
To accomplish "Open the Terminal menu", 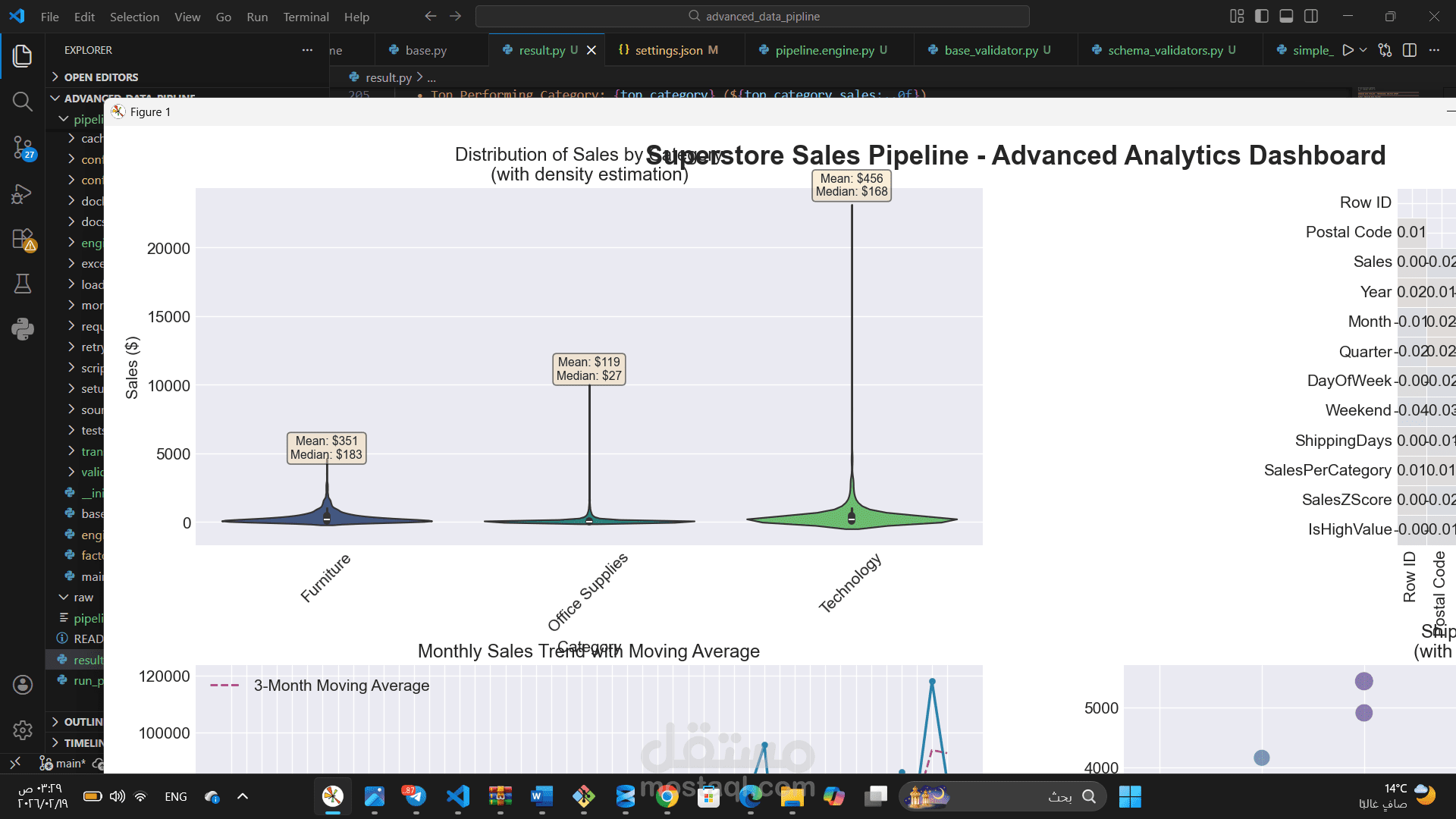I will (306, 17).
